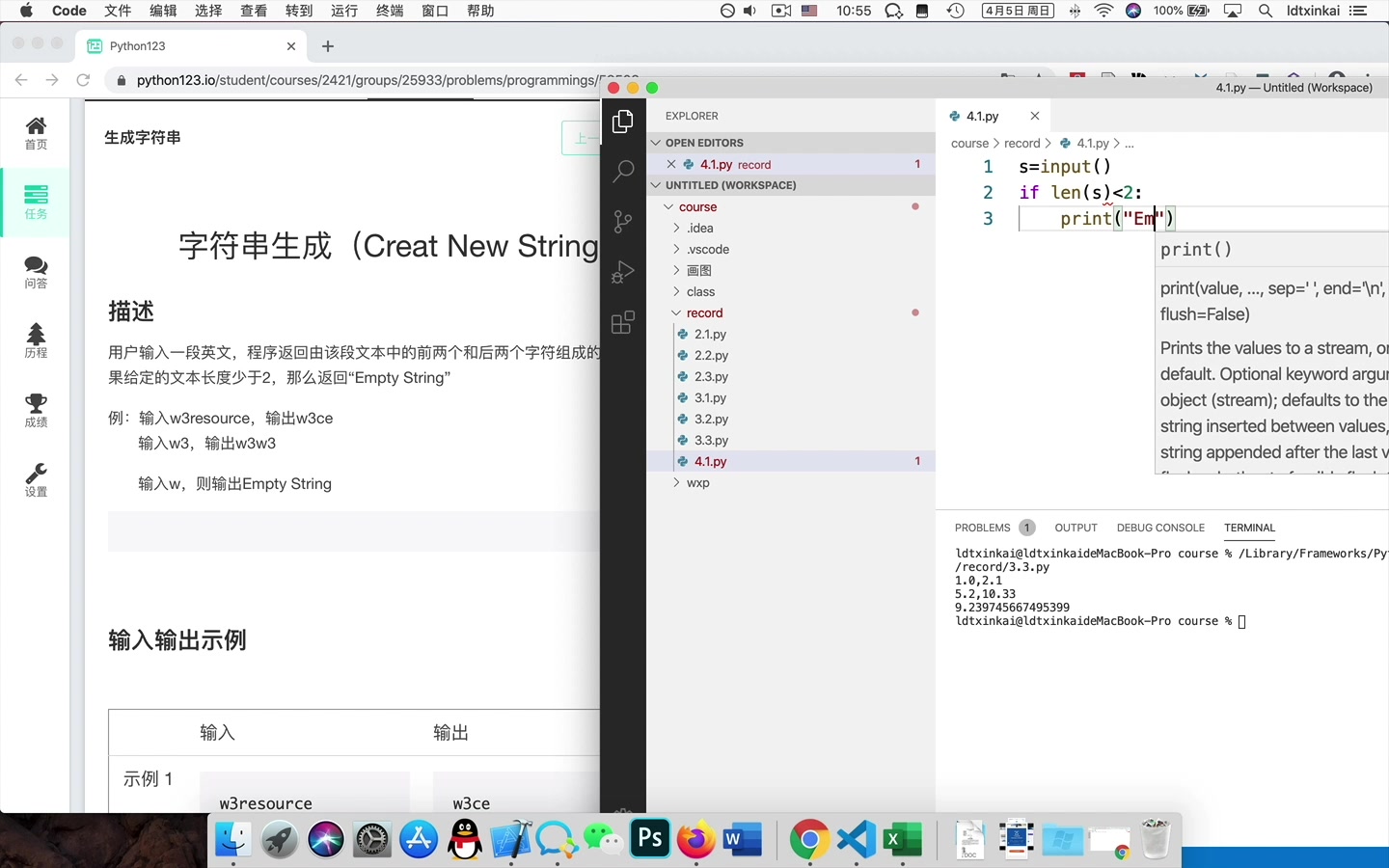The image size is (1389, 868).
Task: Click the course breadcrumb above the editor
Action: [969, 143]
